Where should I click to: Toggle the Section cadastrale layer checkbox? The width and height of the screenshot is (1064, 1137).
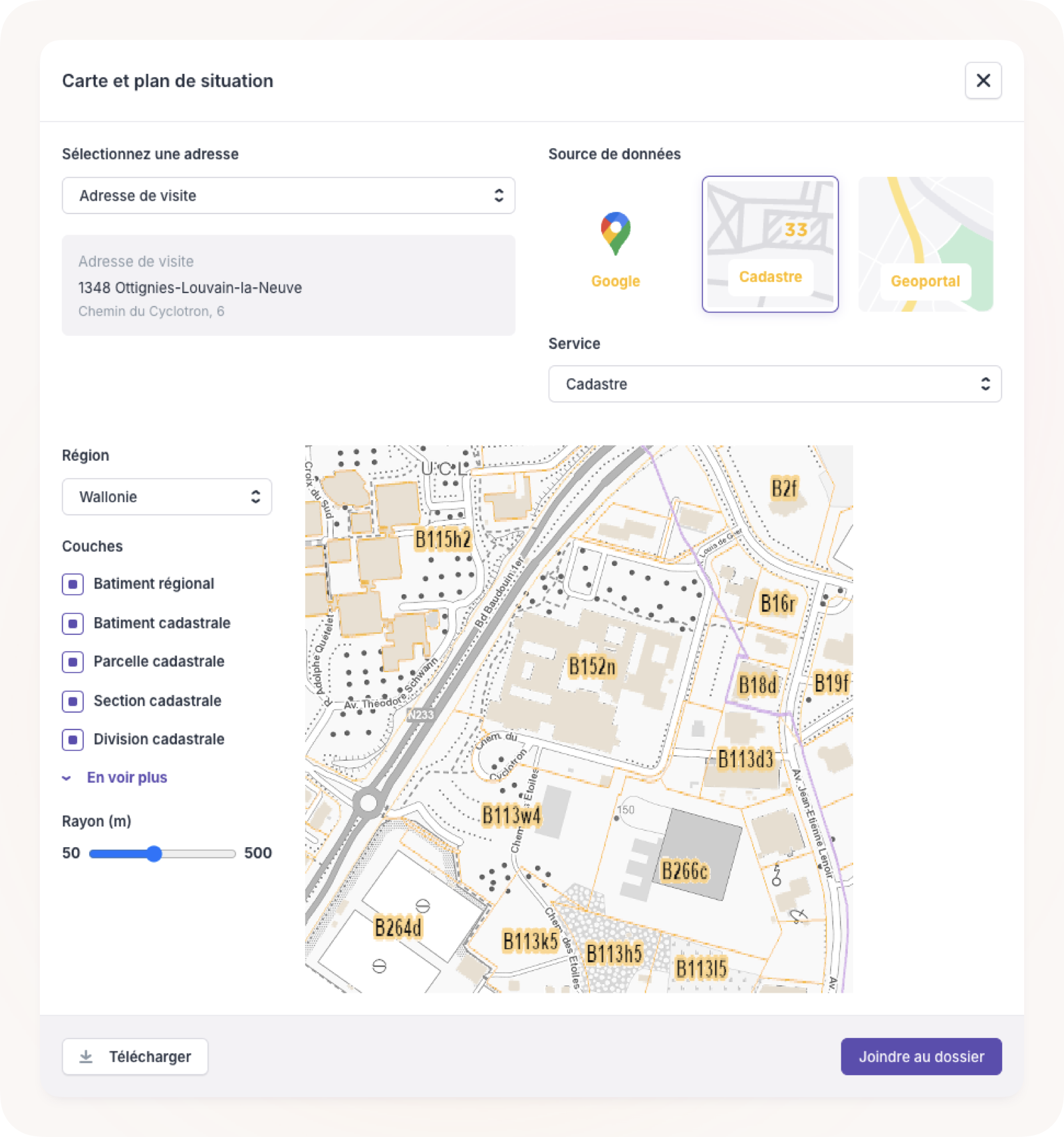point(73,701)
